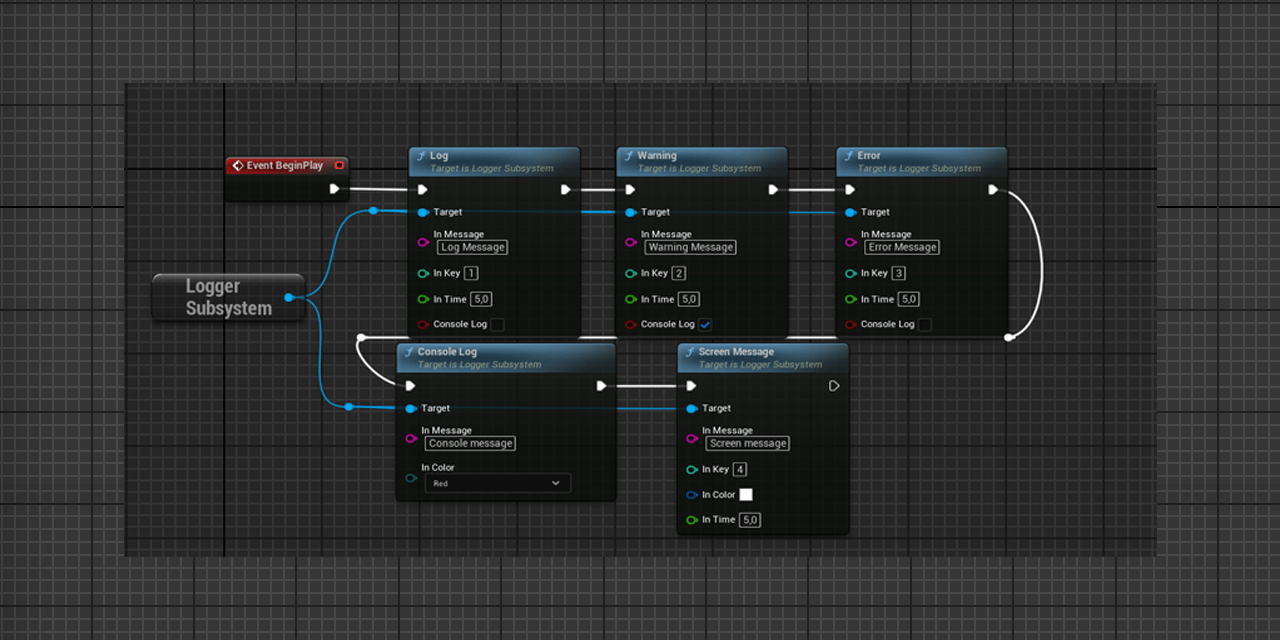Click the Warning node In Key pin
Image resolution: width=1280 pixels, height=640 pixels.
pos(631,273)
